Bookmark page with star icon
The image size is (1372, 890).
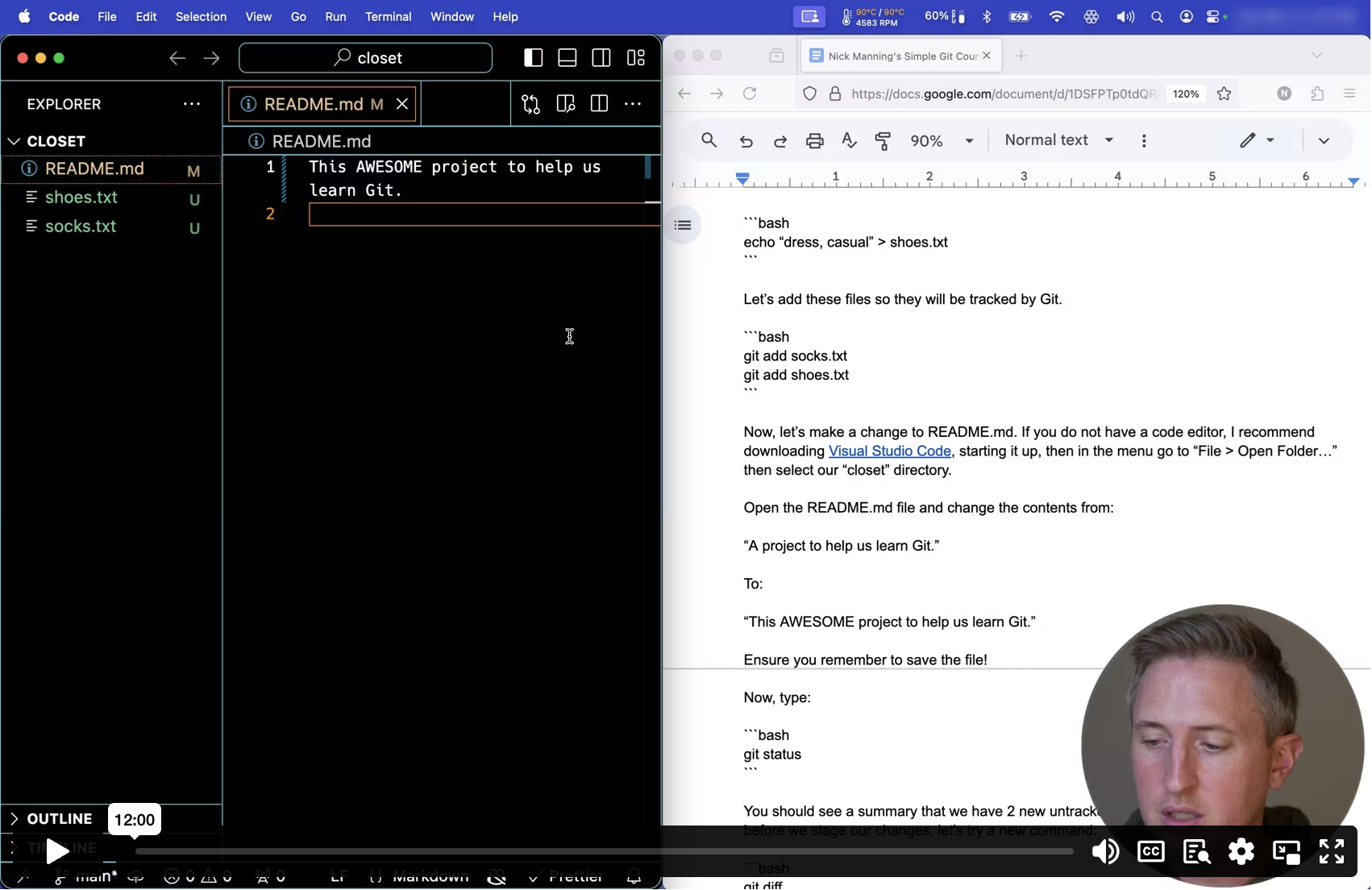1224,94
